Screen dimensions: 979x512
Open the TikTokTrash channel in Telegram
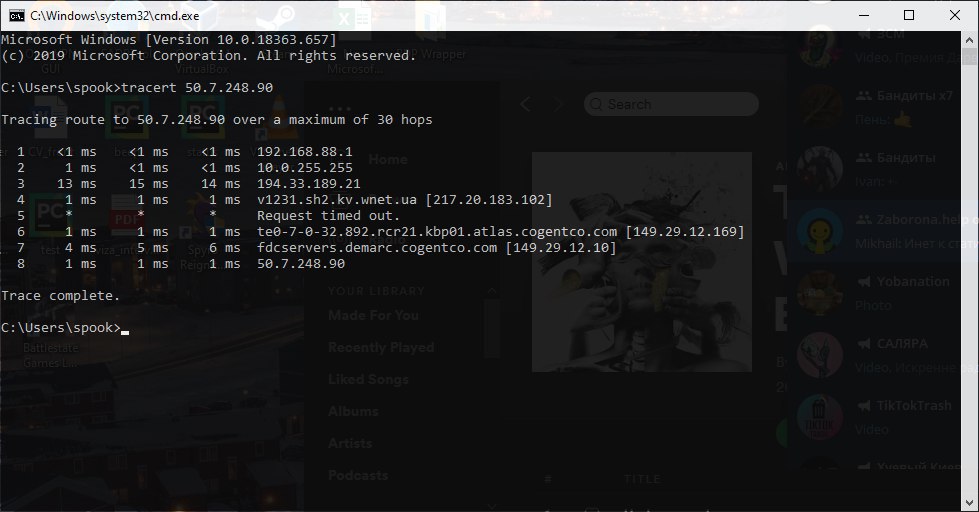tap(883, 417)
